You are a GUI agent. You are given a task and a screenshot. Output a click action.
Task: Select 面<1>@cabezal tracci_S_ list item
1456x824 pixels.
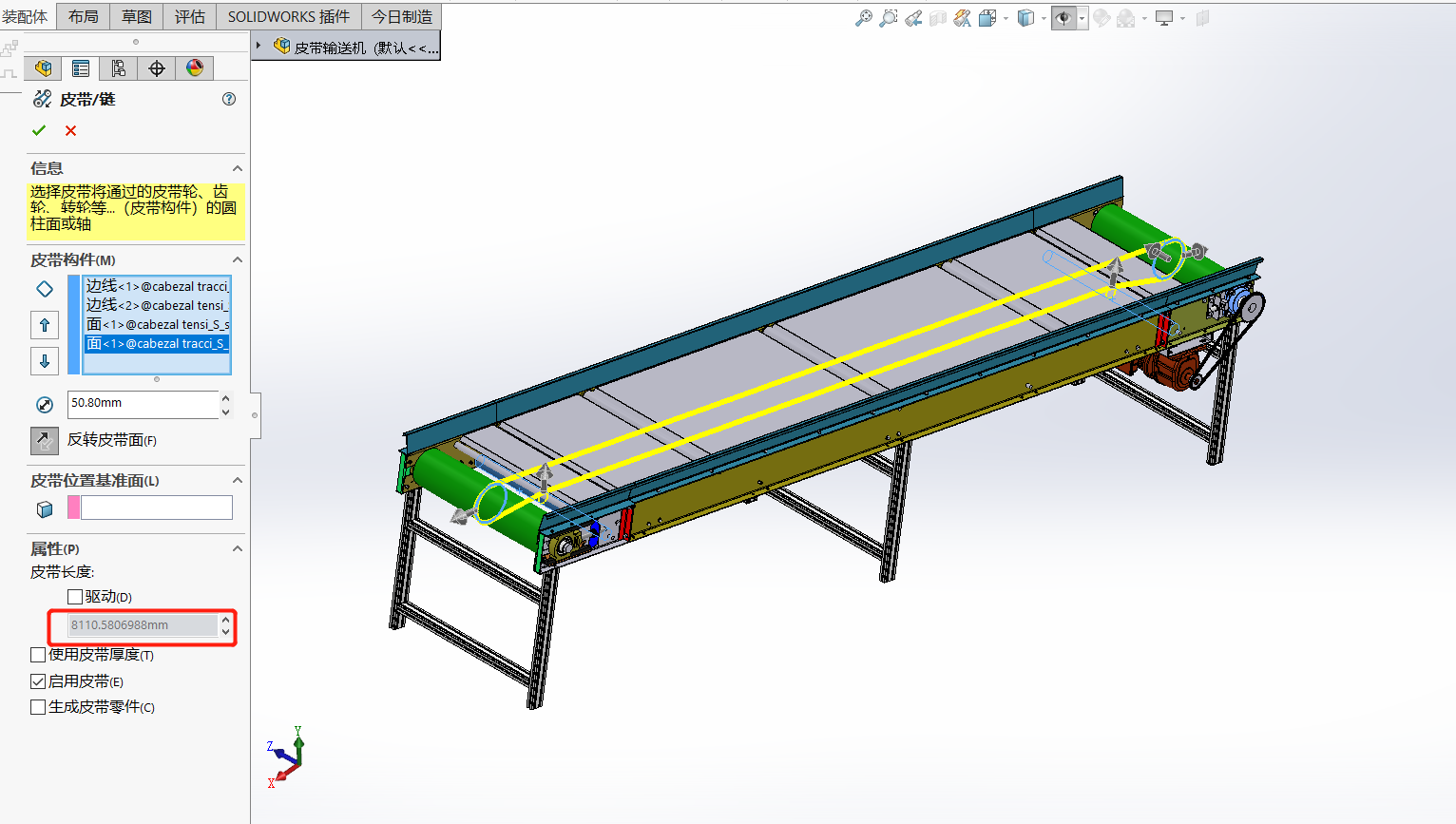coord(157,343)
